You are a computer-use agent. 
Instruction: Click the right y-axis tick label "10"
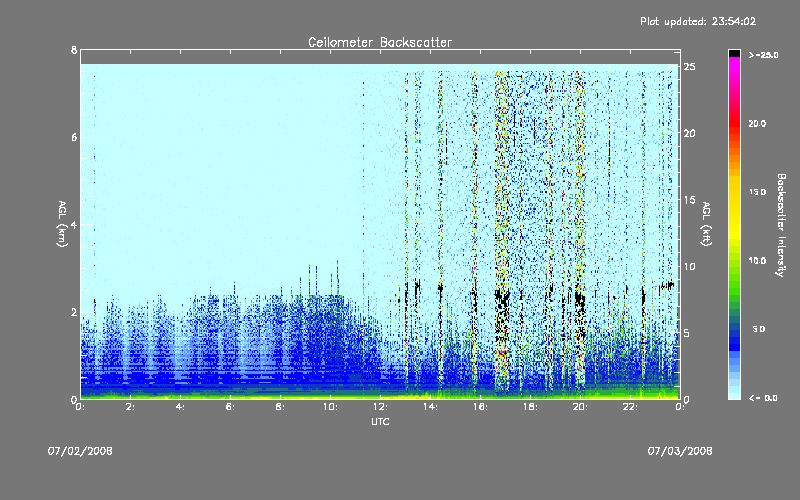click(689, 266)
